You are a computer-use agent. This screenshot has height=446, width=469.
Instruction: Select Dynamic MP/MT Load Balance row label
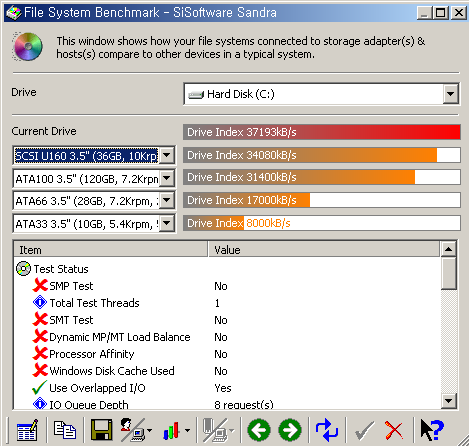(x=120, y=337)
